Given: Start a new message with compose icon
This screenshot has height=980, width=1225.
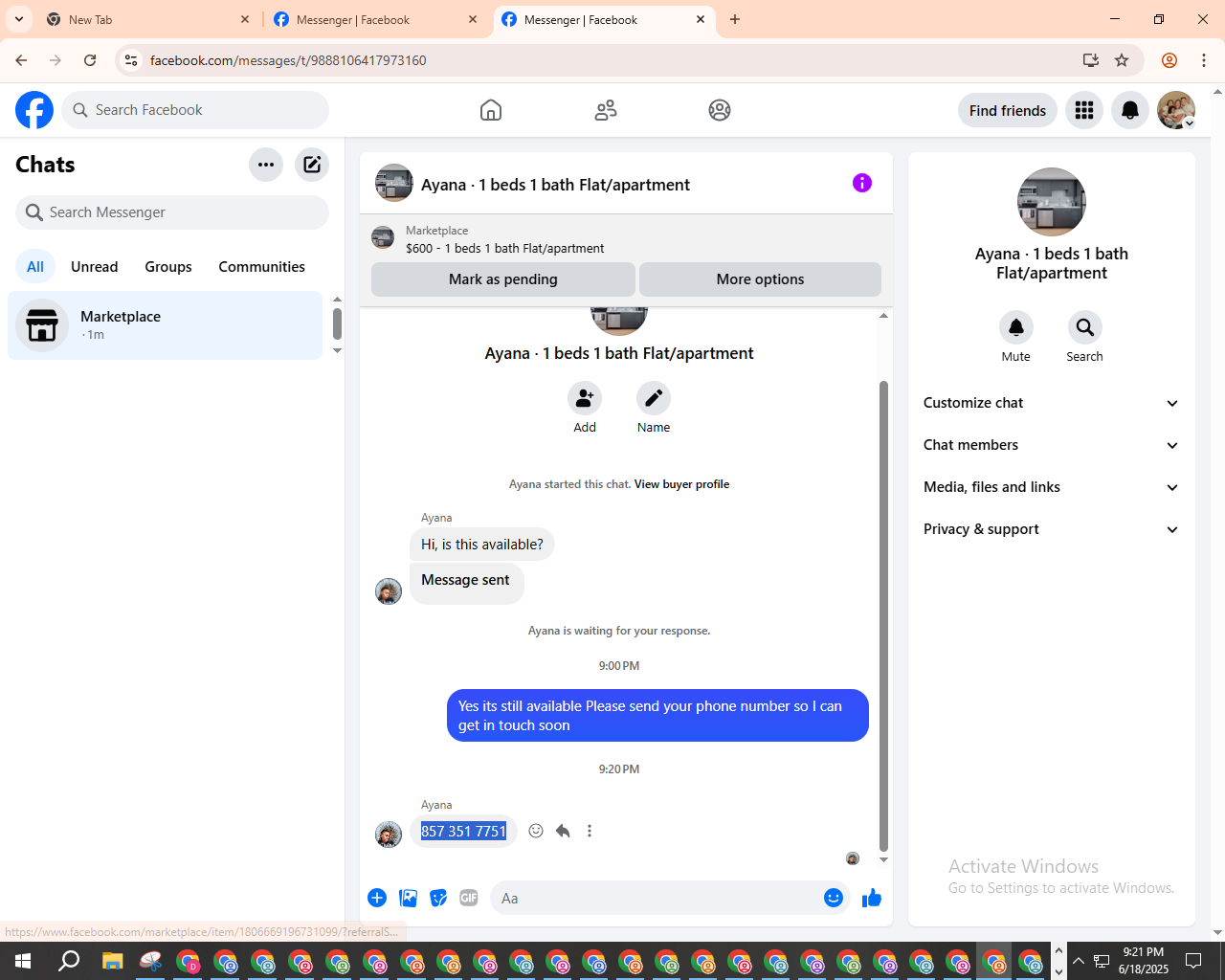Looking at the screenshot, I should [x=312, y=165].
